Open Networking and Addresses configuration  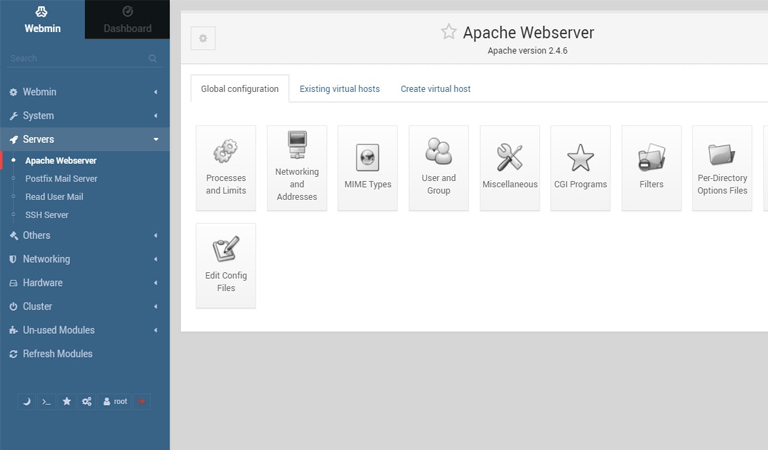coord(297,168)
